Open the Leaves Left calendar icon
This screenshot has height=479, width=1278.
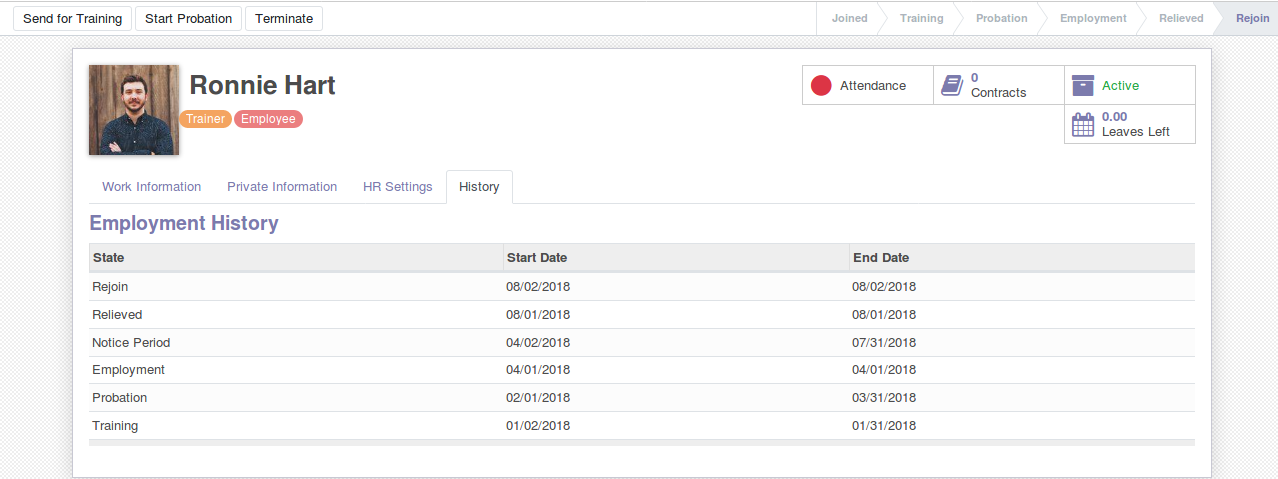coord(1083,125)
